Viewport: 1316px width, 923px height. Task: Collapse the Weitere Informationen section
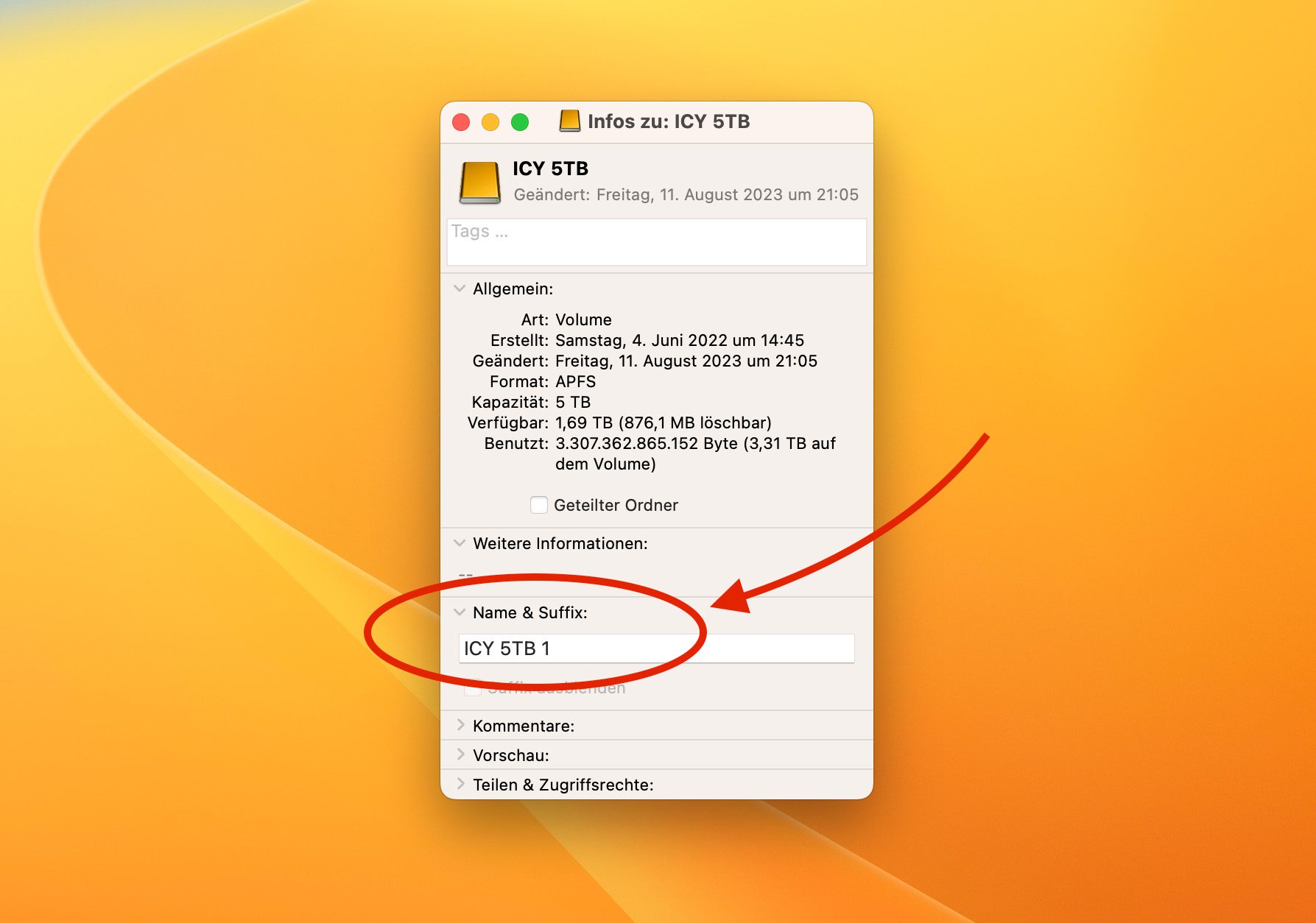[460, 543]
